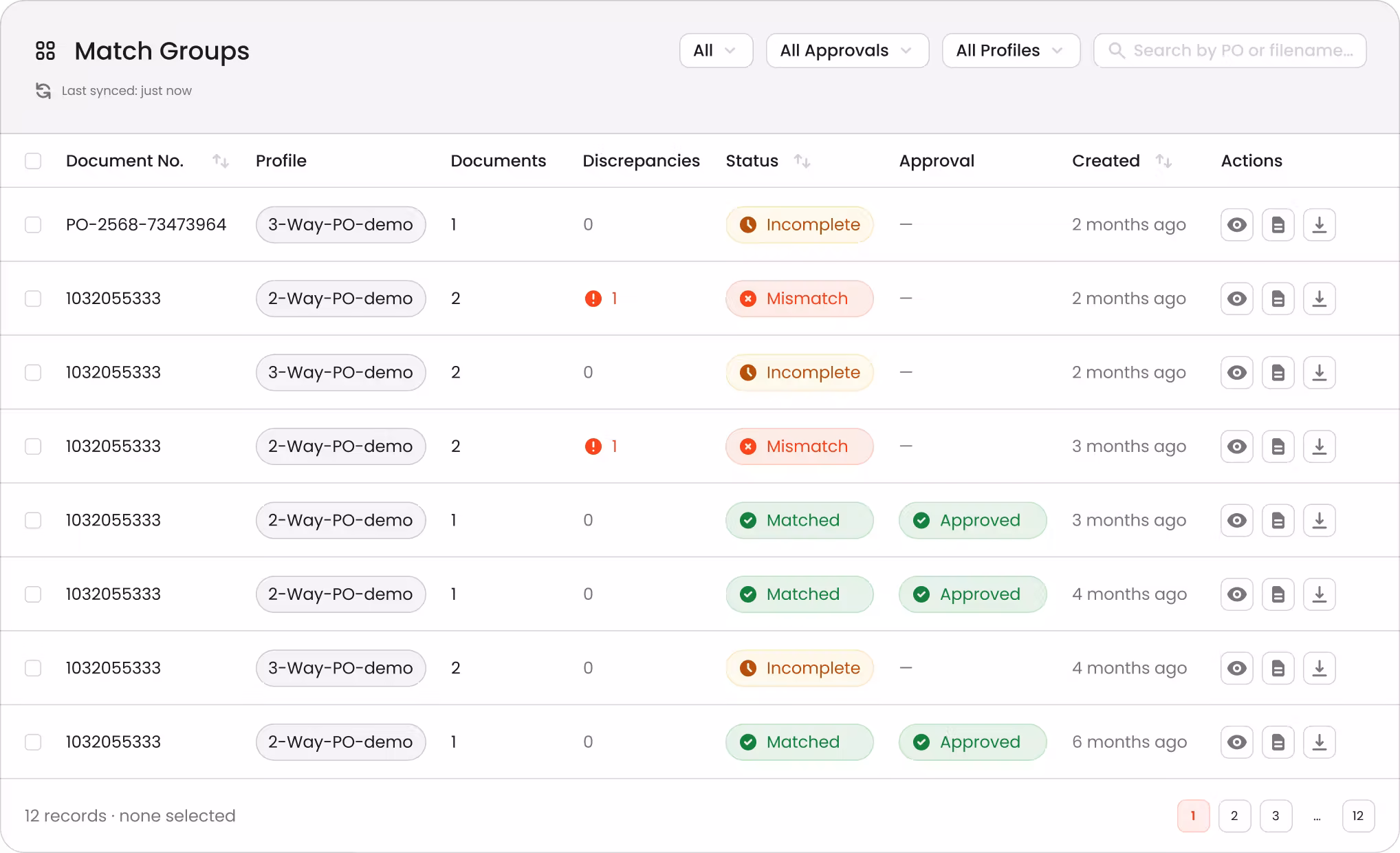Check the box for PO-2568-73473964

point(33,225)
